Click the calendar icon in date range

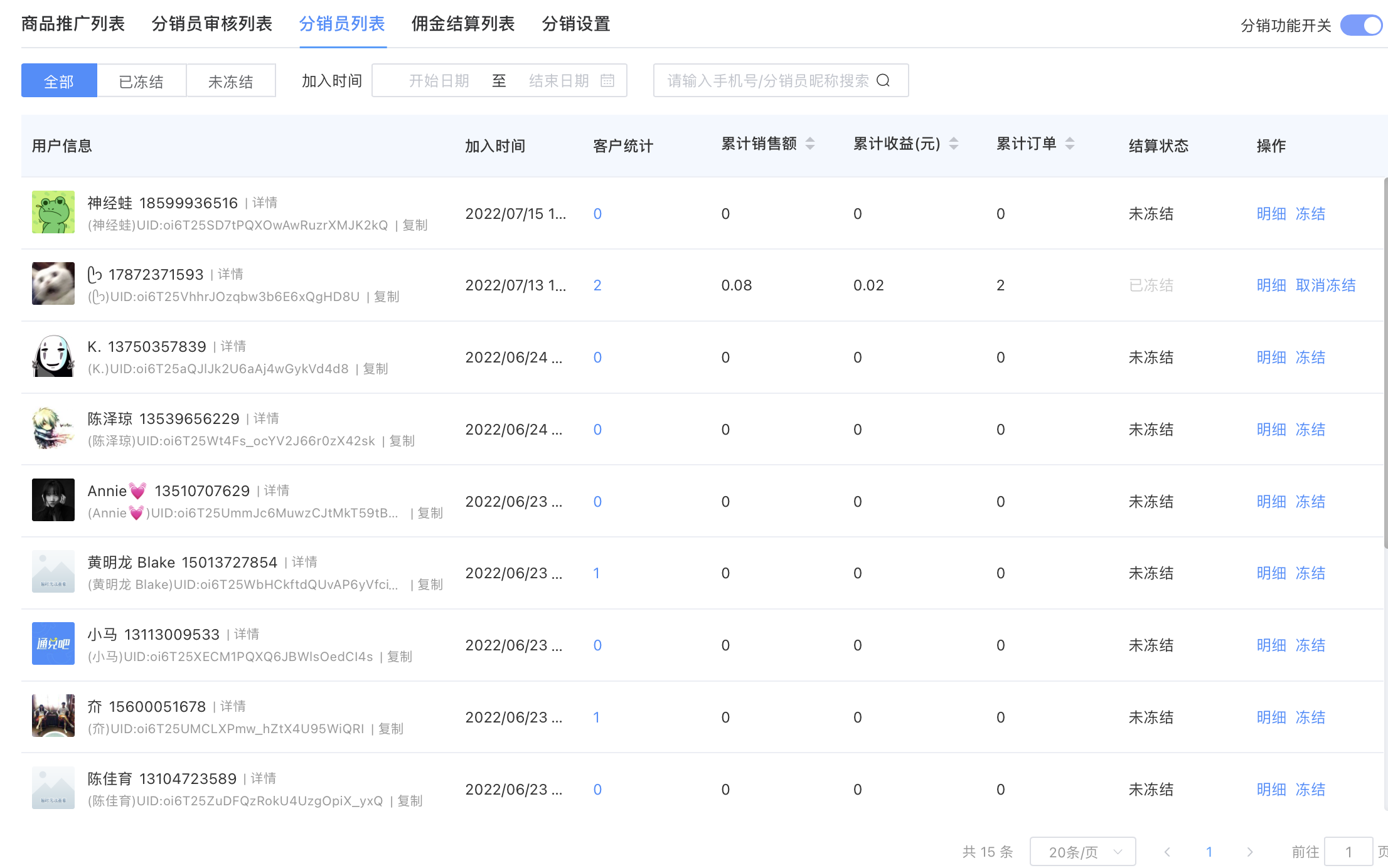coord(607,80)
